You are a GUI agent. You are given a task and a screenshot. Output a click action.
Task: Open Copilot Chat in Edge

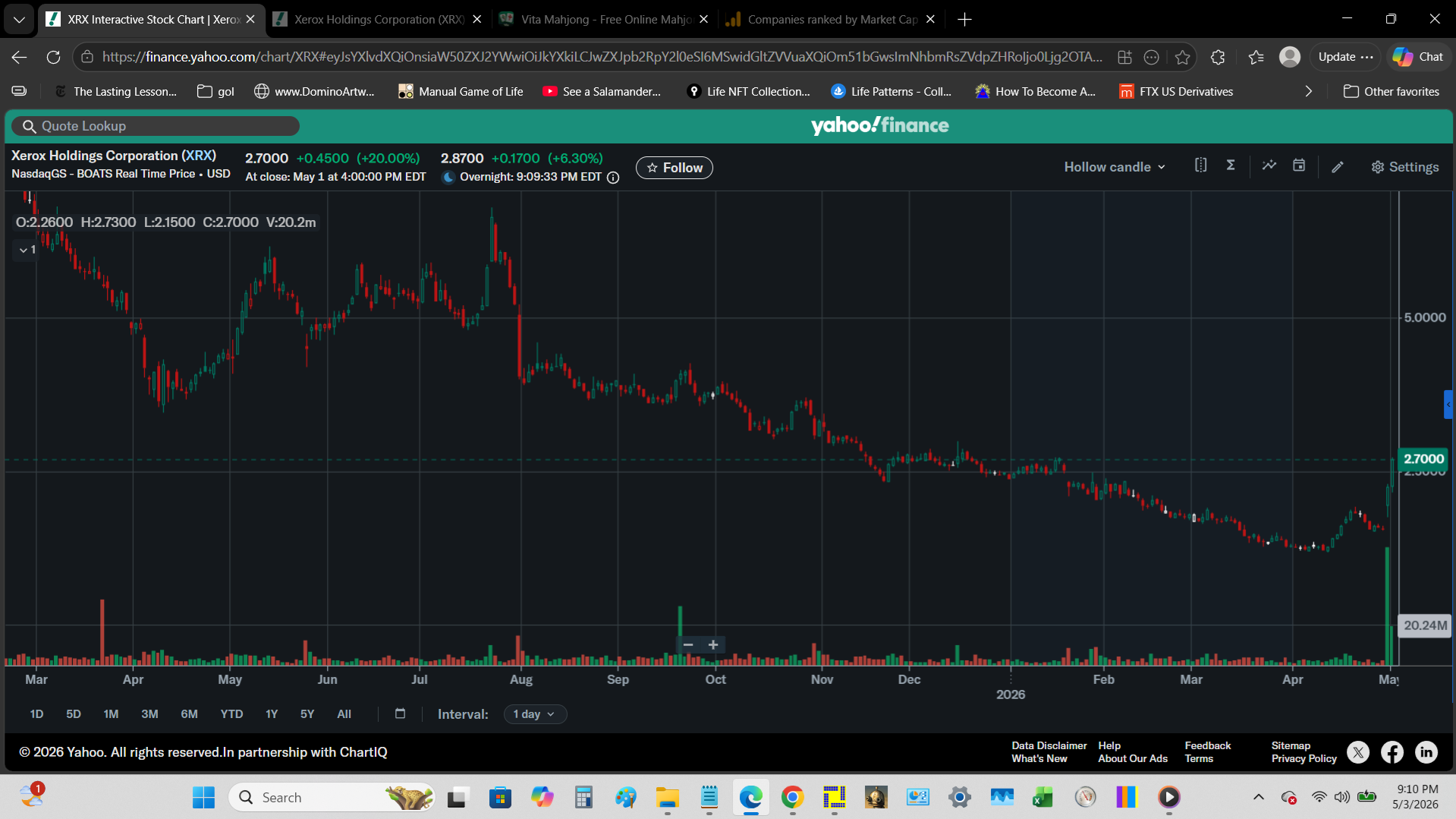point(1418,57)
